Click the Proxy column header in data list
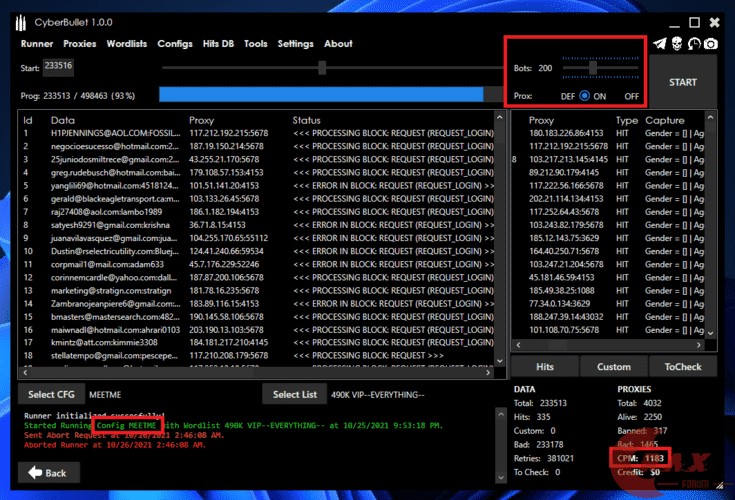The image size is (735, 500). pos(202,120)
